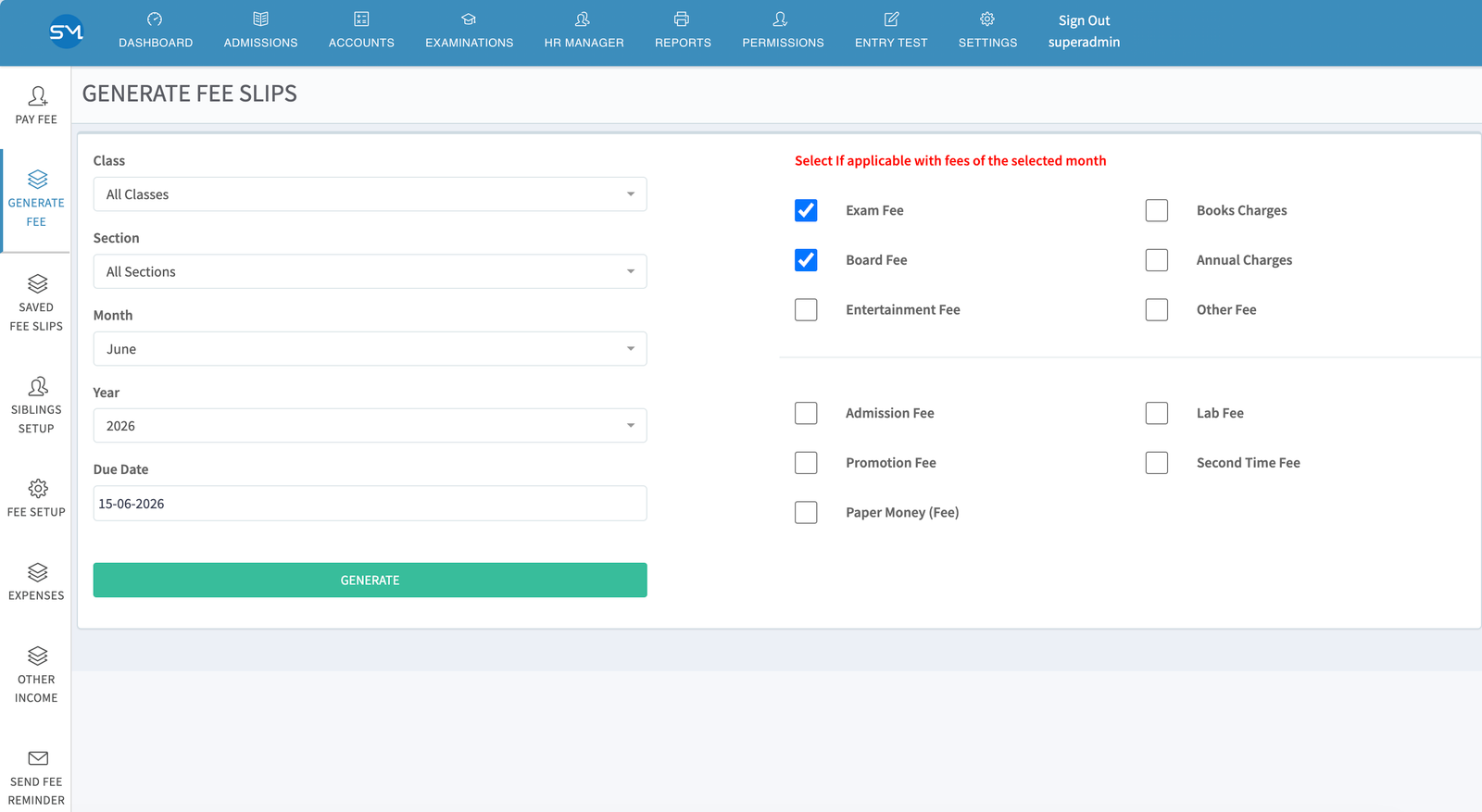Click the Send Fee Reminder envelope icon
This screenshot has height=812, width=1482.
click(x=38, y=758)
